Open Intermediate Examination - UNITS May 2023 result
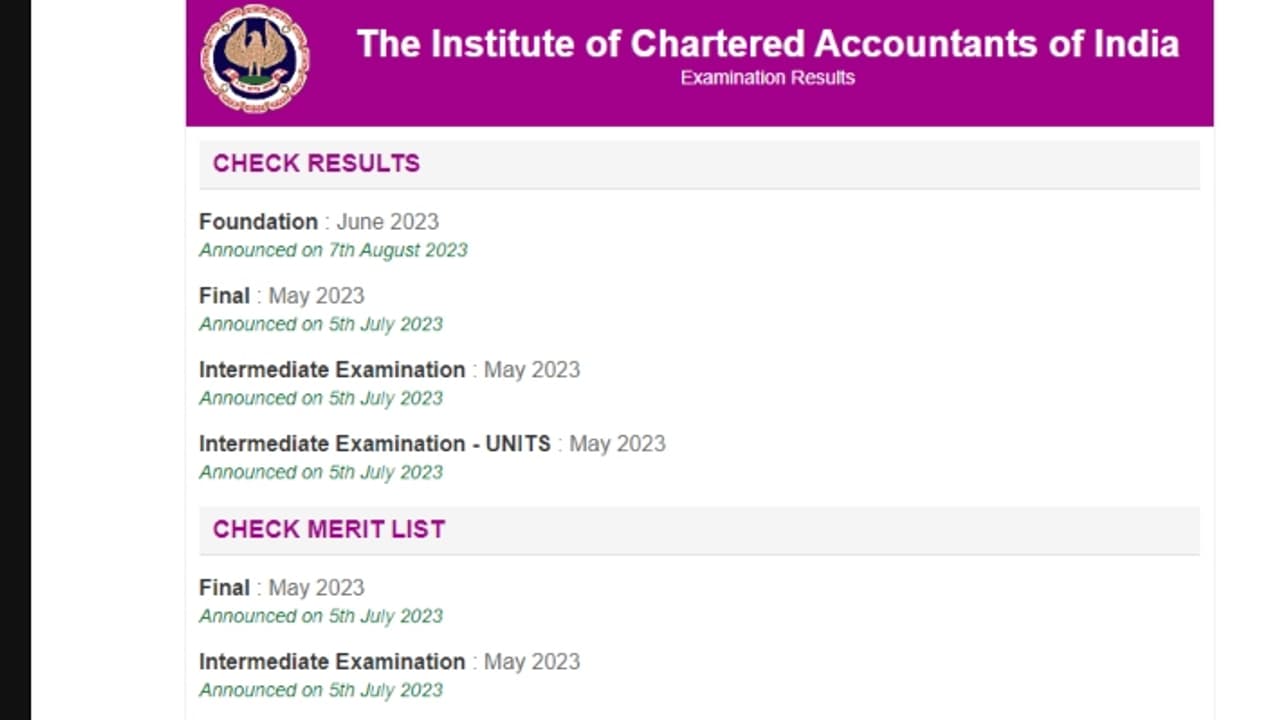This screenshot has width=1280, height=720. 432,444
